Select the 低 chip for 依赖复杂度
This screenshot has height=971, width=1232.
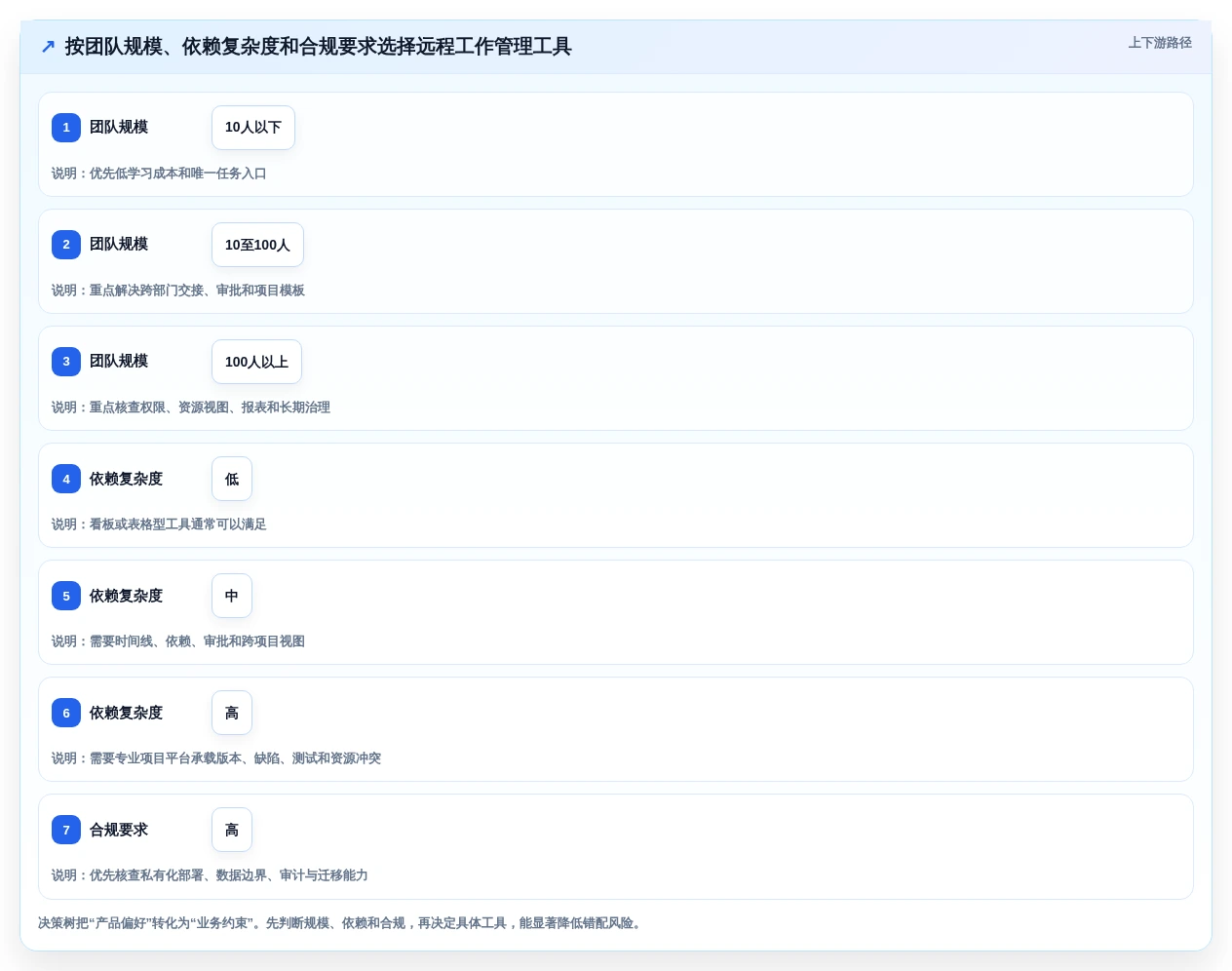point(232,479)
